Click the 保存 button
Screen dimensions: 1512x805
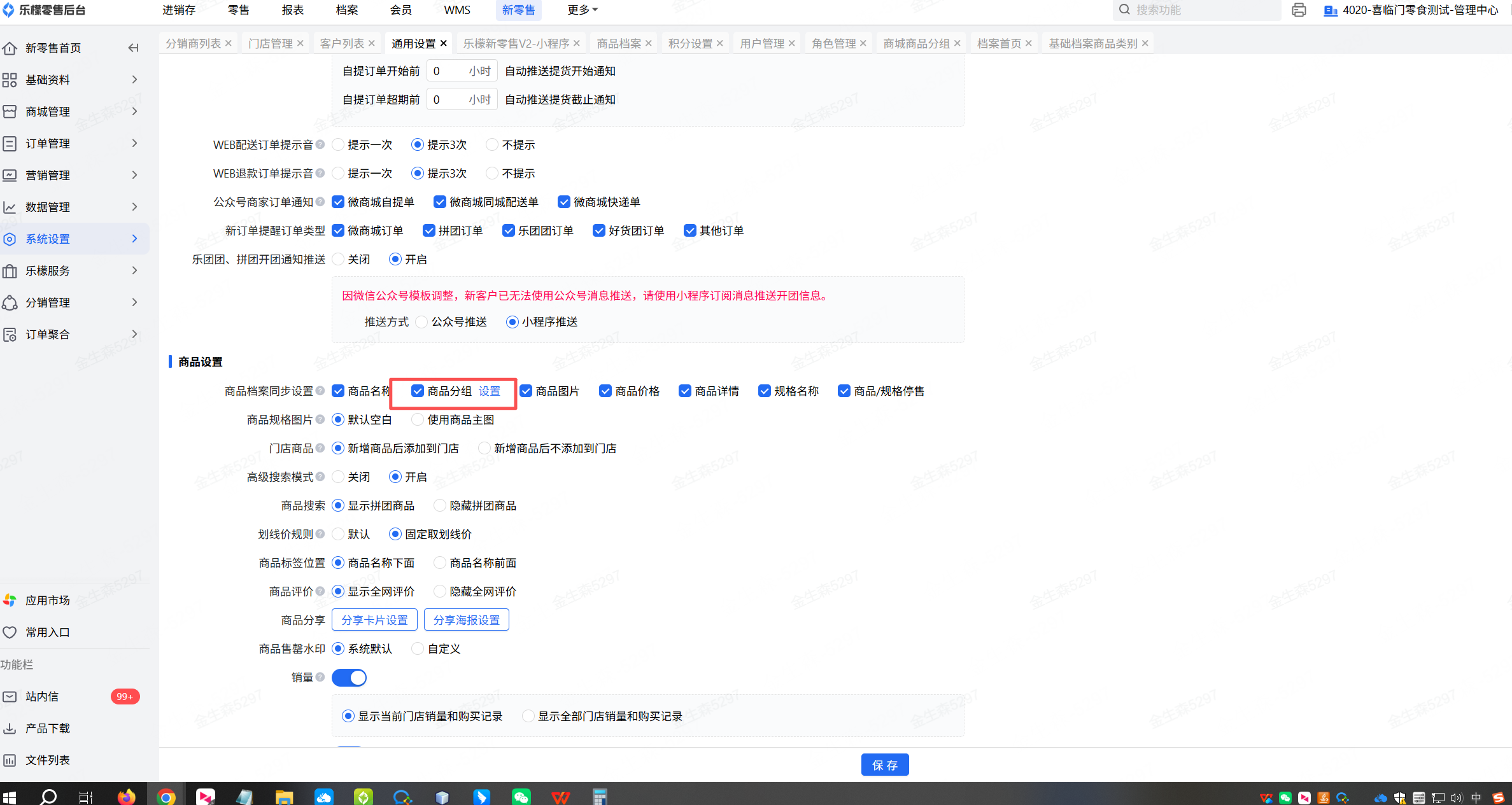tap(884, 764)
